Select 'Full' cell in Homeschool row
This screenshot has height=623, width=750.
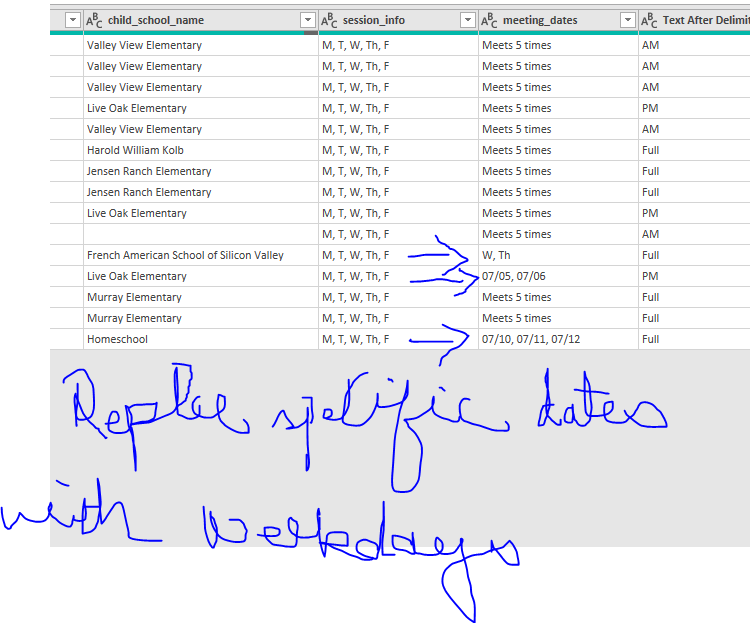pos(694,339)
